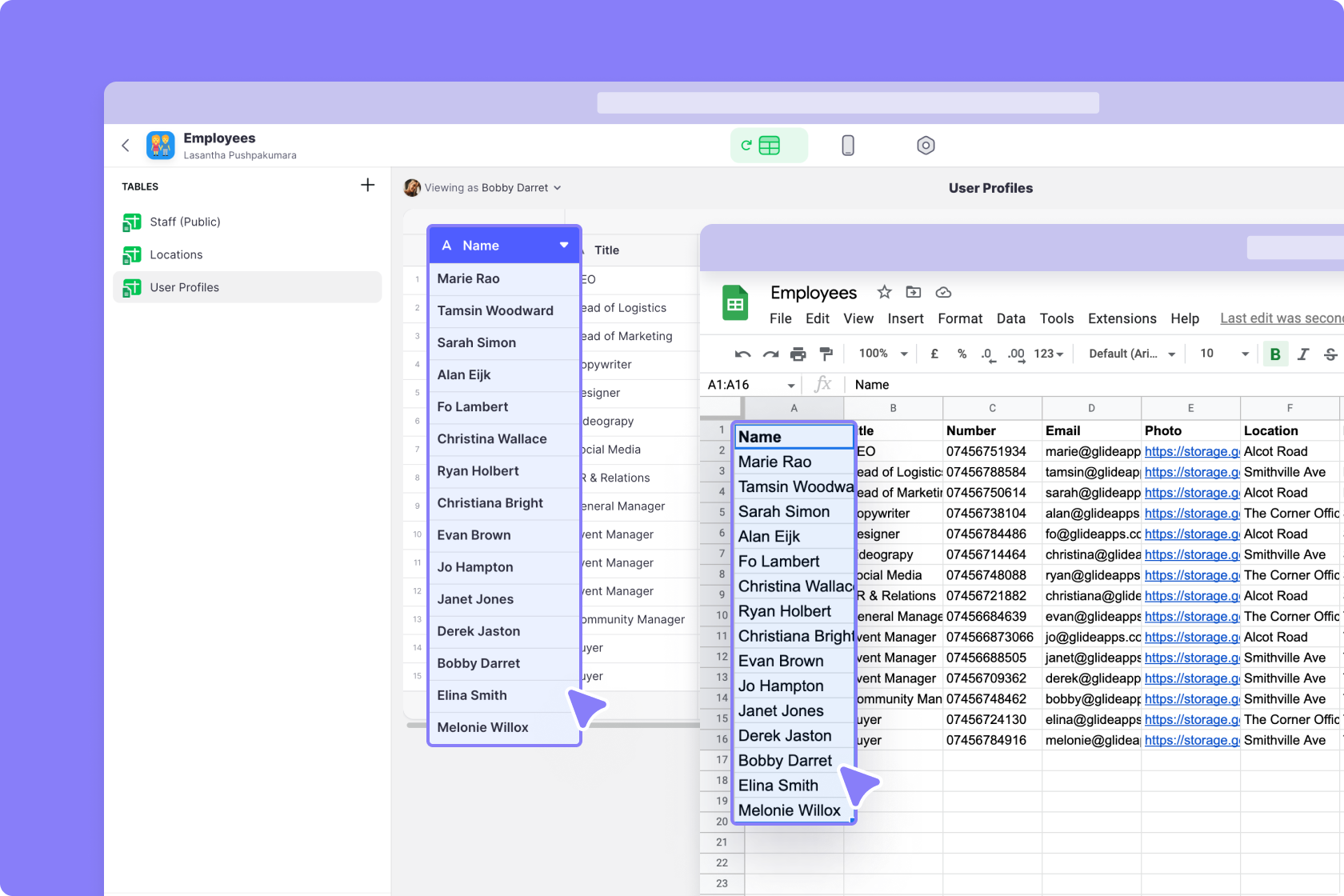
Task: Click the print icon in Sheets toolbar
Action: 798,354
